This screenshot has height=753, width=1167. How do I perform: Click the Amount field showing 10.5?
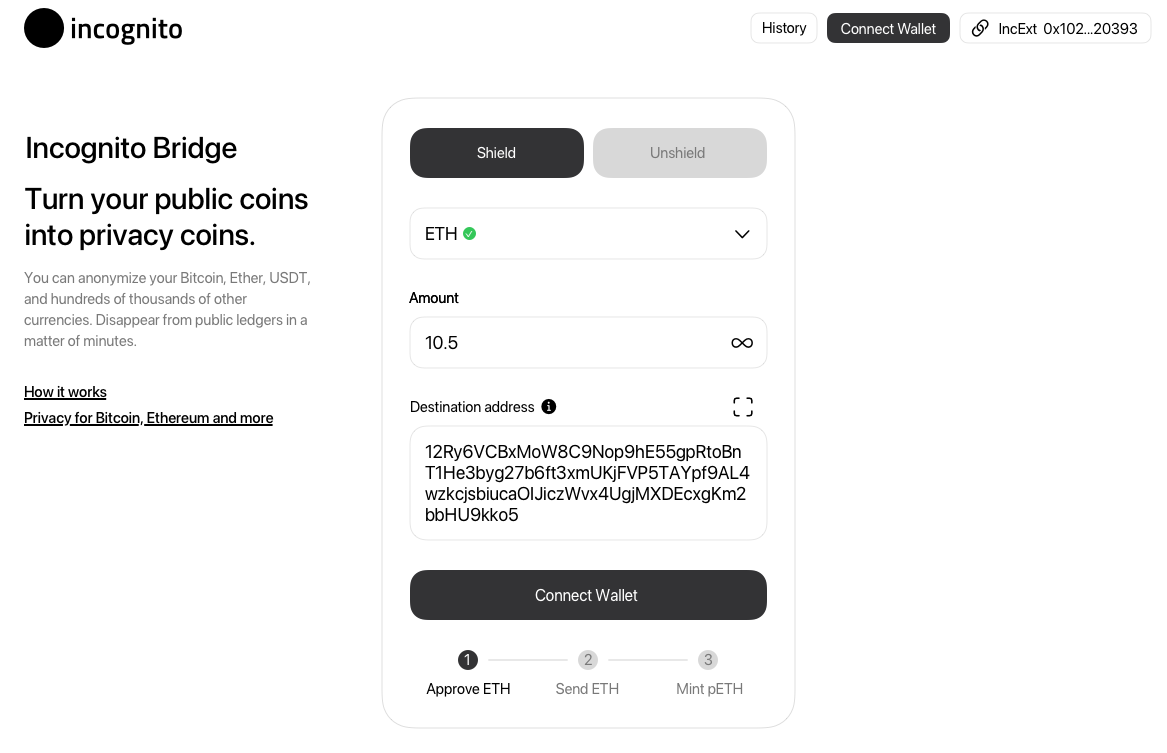pos(588,343)
